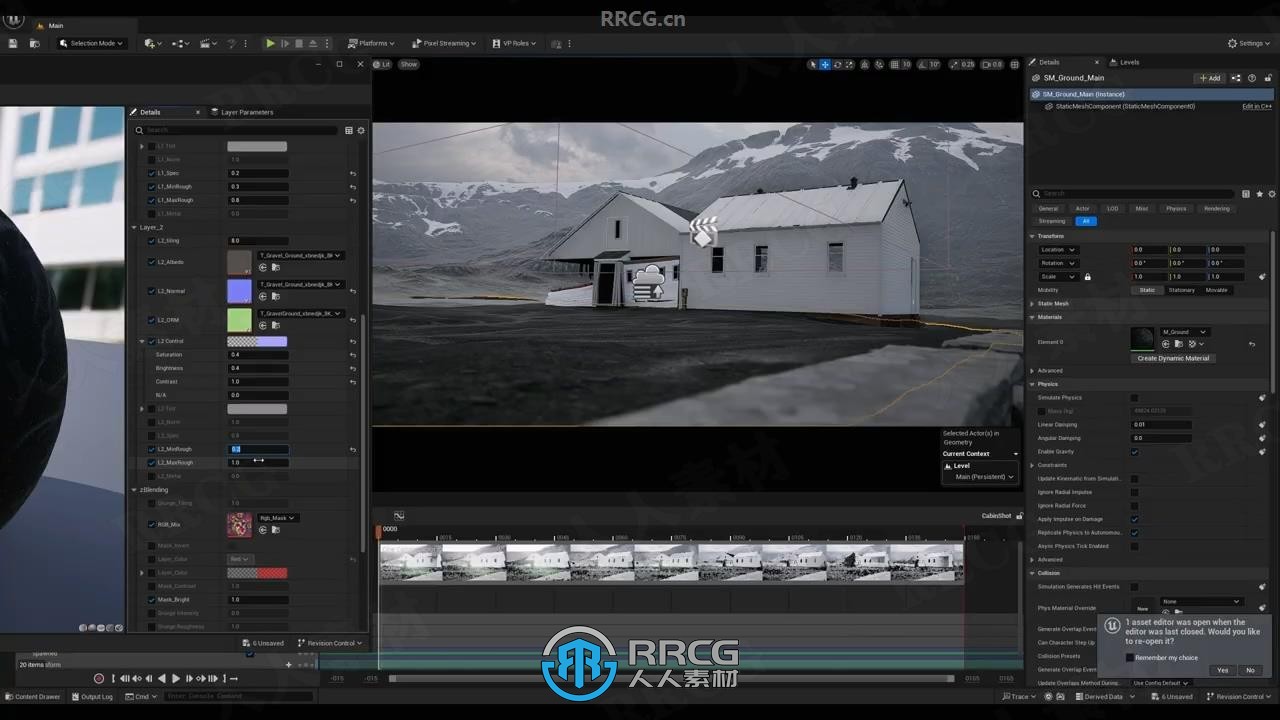Image resolution: width=1280 pixels, height=720 pixels.
Task: Click the Sequencer play forward button
Action: click(x=176, y=679)
